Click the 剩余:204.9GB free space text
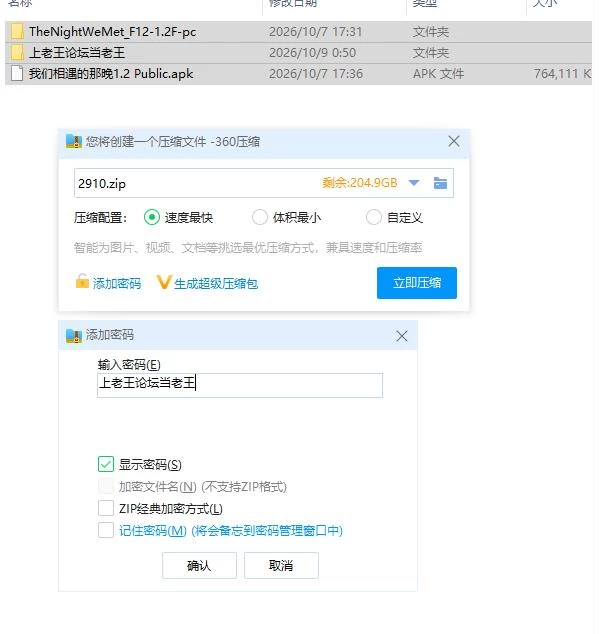The image size is (613, 634). (360, 183)
